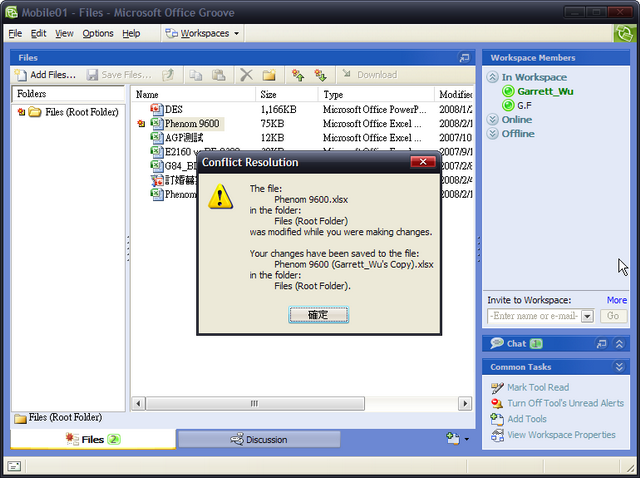Viewport: 640px width, 478px height.
Task: Close the Conflict Resolution dialog
Action: coord(423,162)
